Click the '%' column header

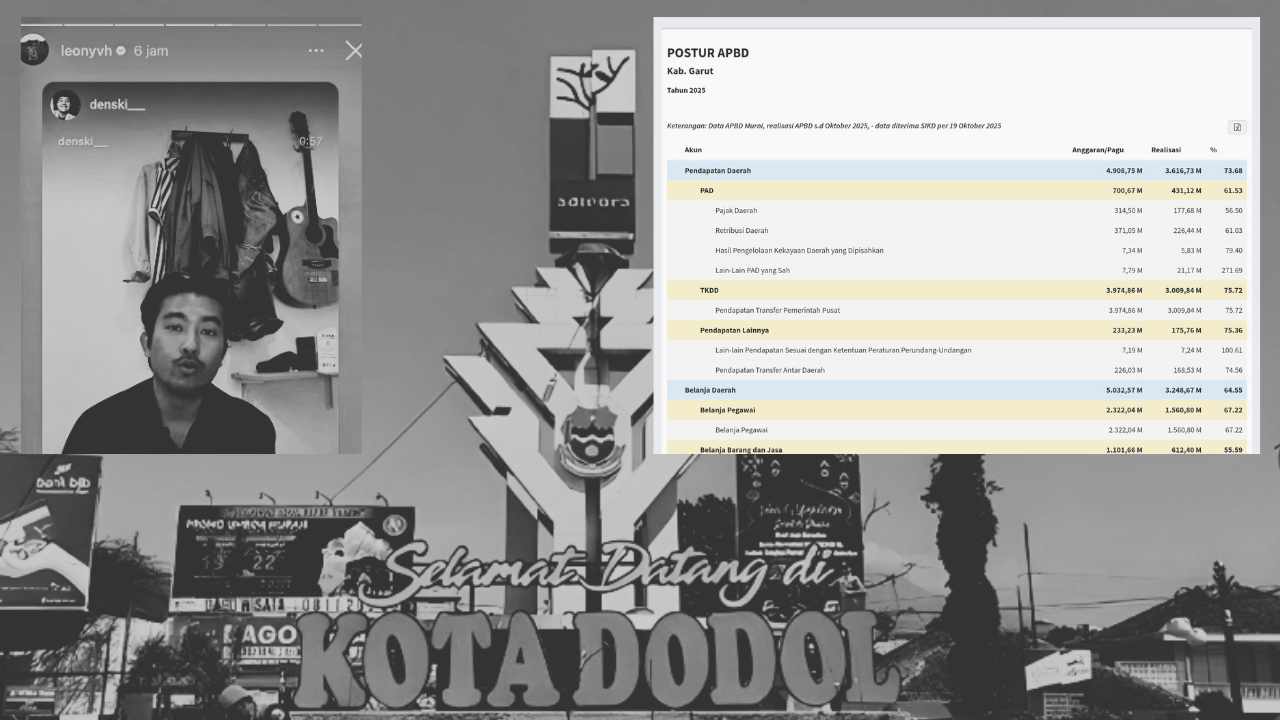click(1213, 150)
